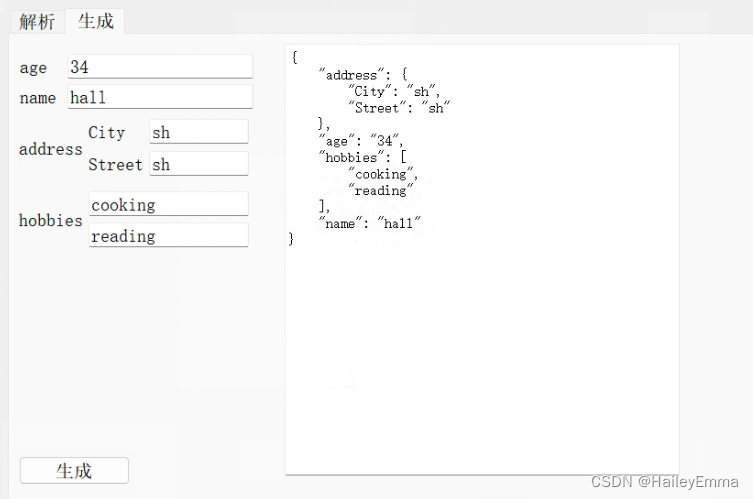Viewport: 753px width, 499px height.
Task: Click the hobbies label
Action: 50,220
